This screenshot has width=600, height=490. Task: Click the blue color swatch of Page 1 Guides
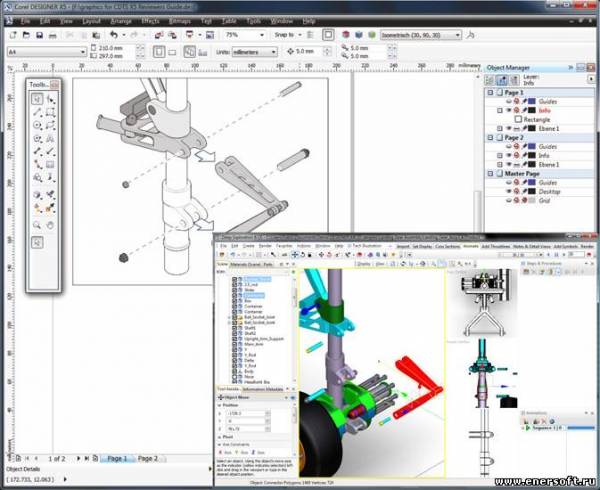pyautogui.click(x=532, y=101)
